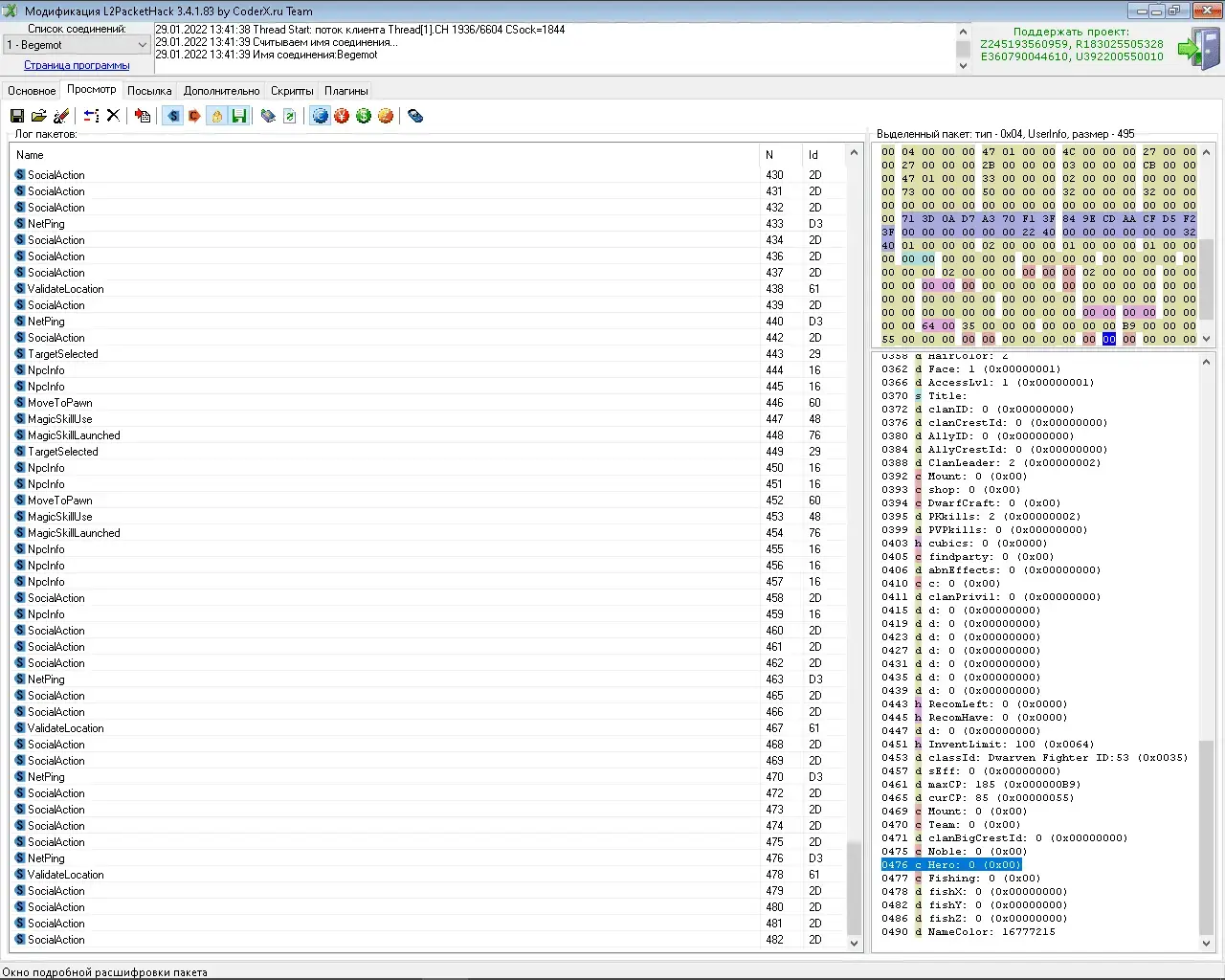Click the hex dump scroll-up arrow

coord(1207,152)
